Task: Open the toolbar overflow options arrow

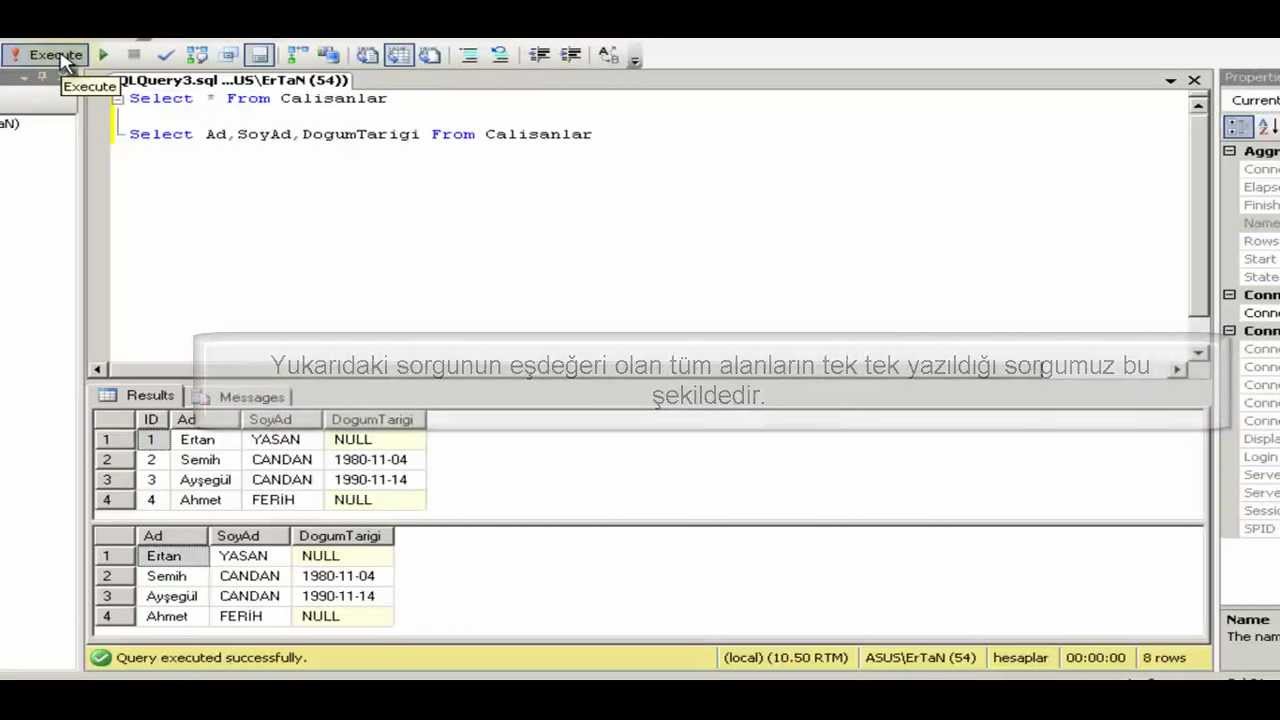Action: (635, 59)
